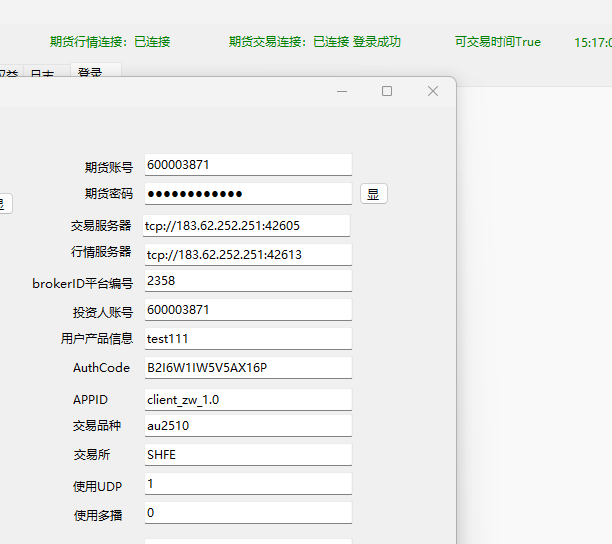
Task: Click the 交易品种 field showing au2510
Action: tap(248, 426)
